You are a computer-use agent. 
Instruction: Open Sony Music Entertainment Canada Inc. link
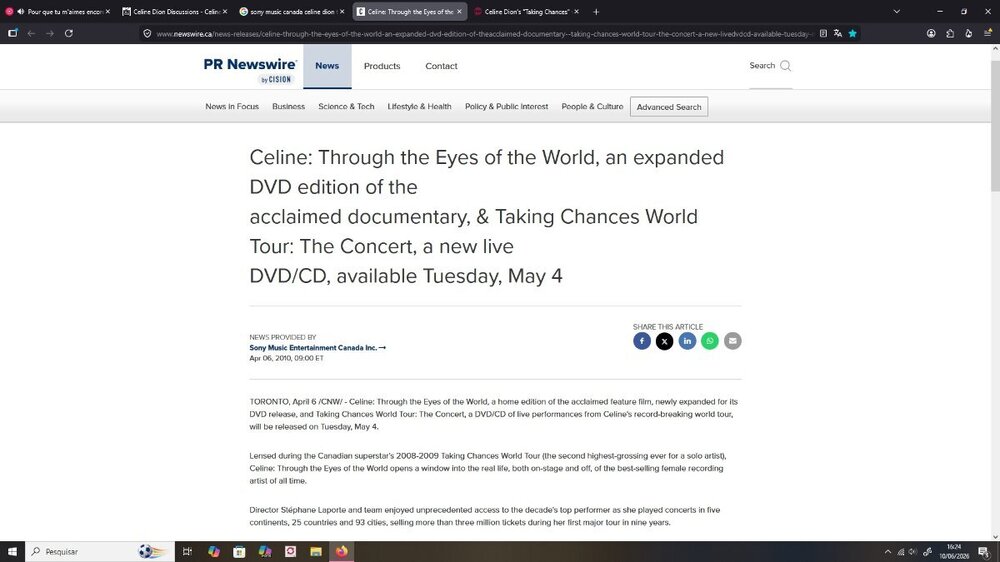[317, 348]
